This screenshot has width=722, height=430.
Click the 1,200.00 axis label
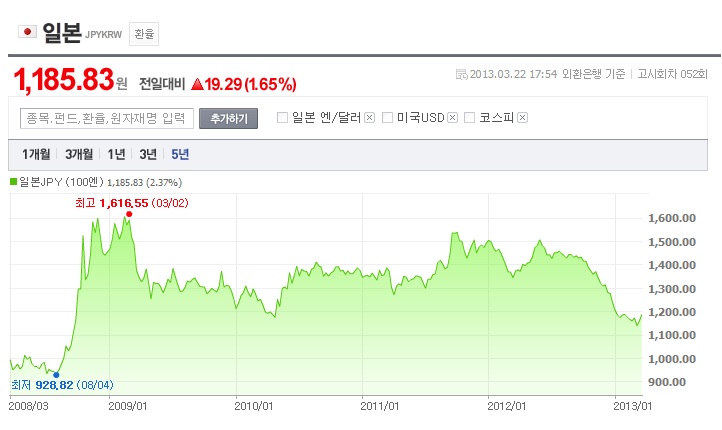[672, 312]
